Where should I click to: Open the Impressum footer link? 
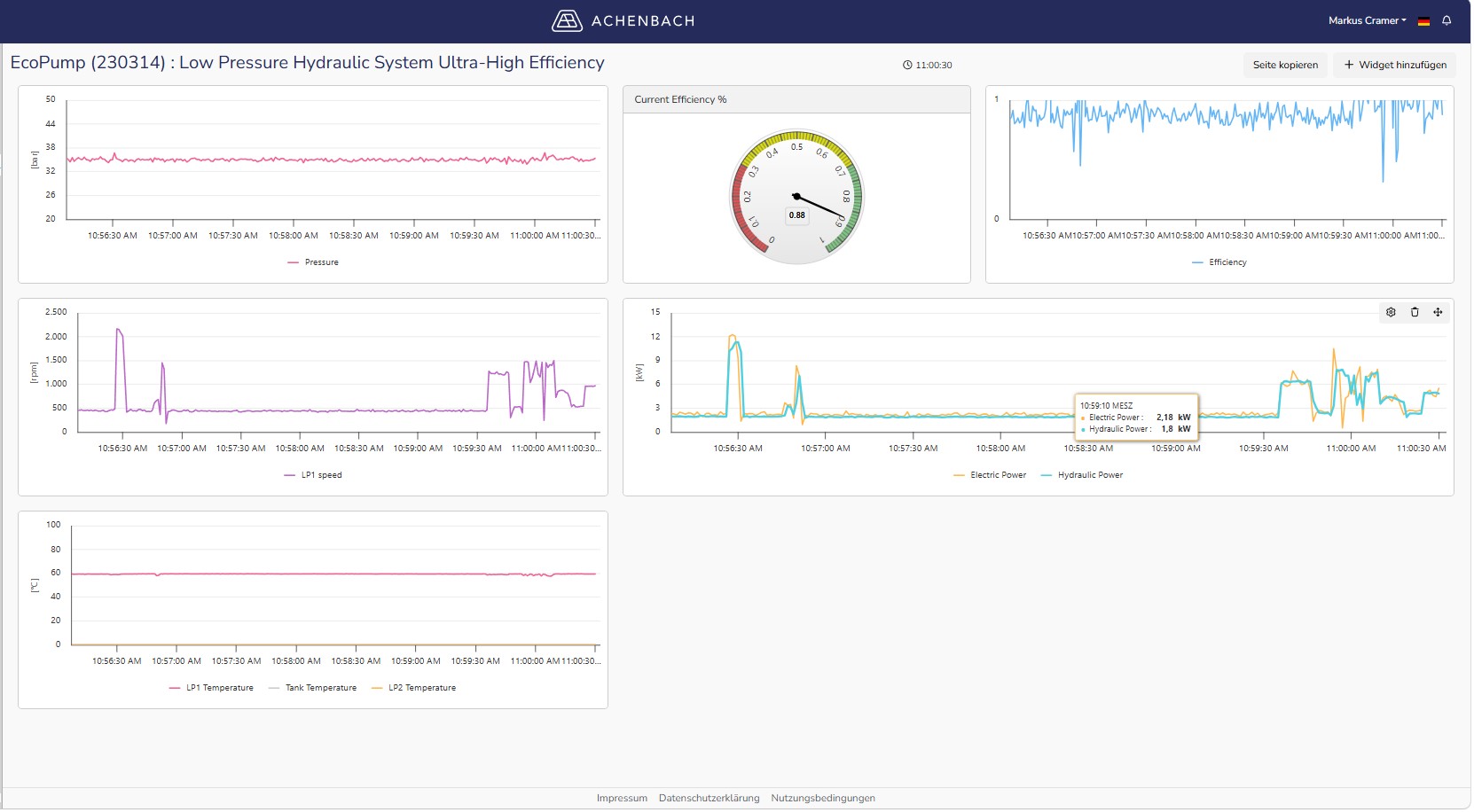(x=623, y=799)
